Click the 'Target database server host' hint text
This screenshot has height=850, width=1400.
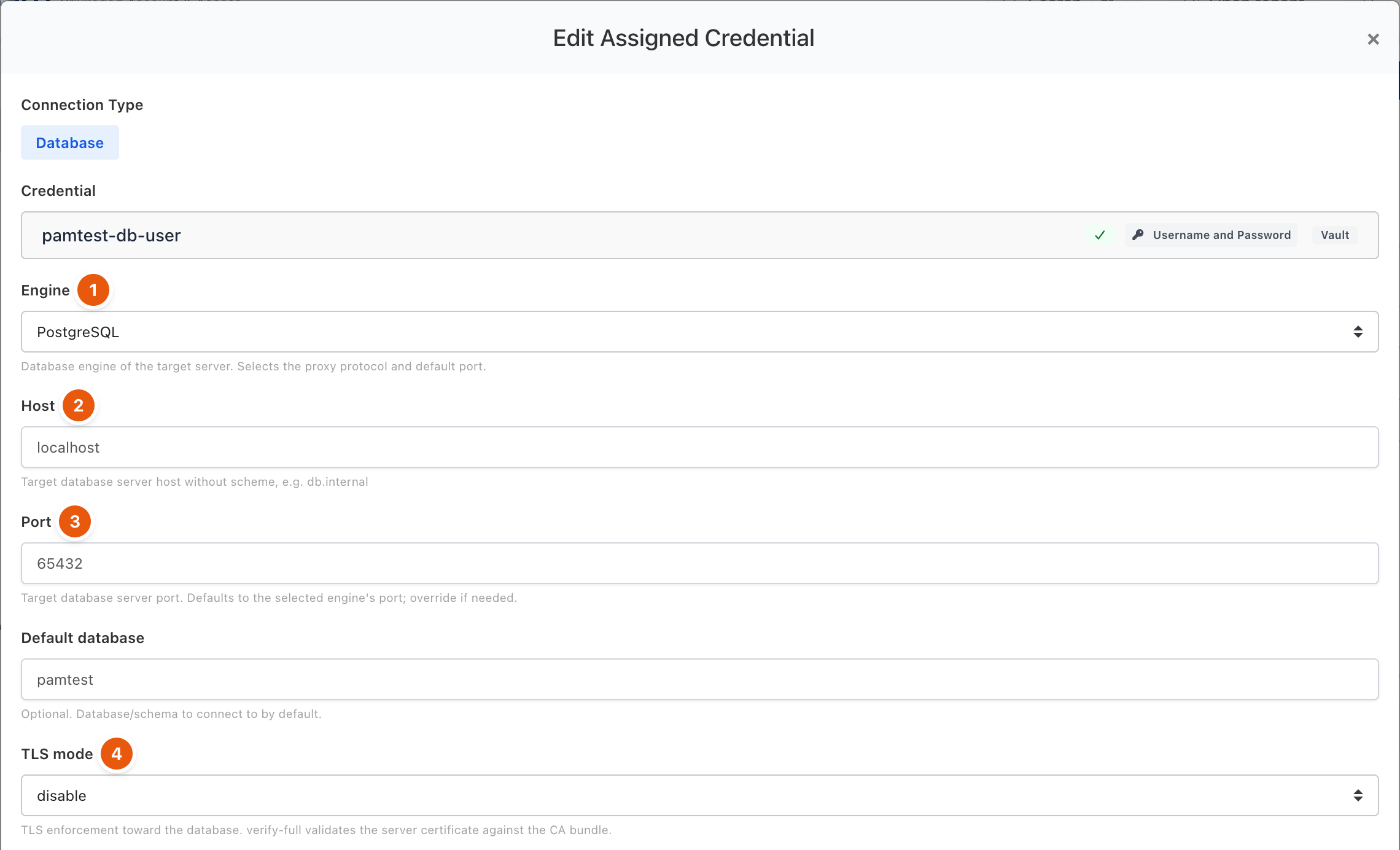click(194, 482)
